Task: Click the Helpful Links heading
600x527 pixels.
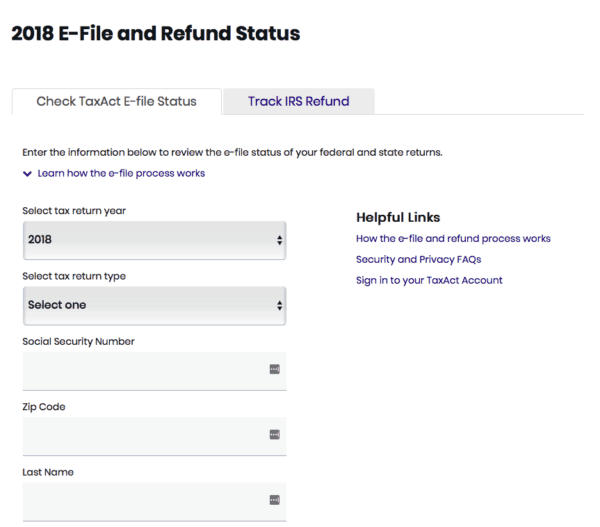Action: [x=398, y=217]
